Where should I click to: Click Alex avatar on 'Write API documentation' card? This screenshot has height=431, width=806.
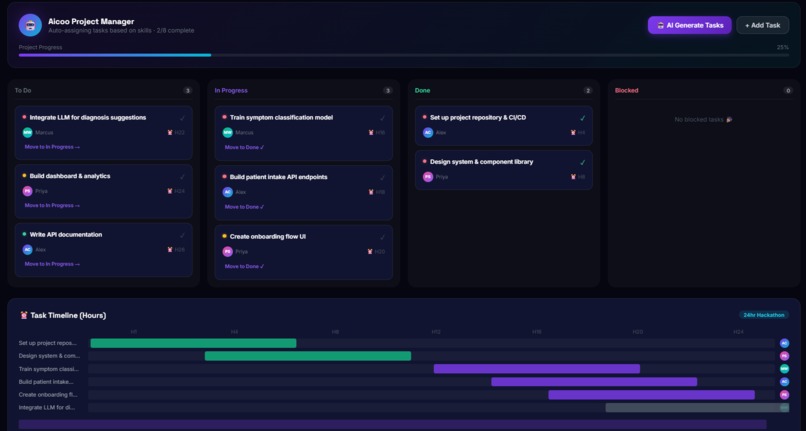[x=27, y=250]
